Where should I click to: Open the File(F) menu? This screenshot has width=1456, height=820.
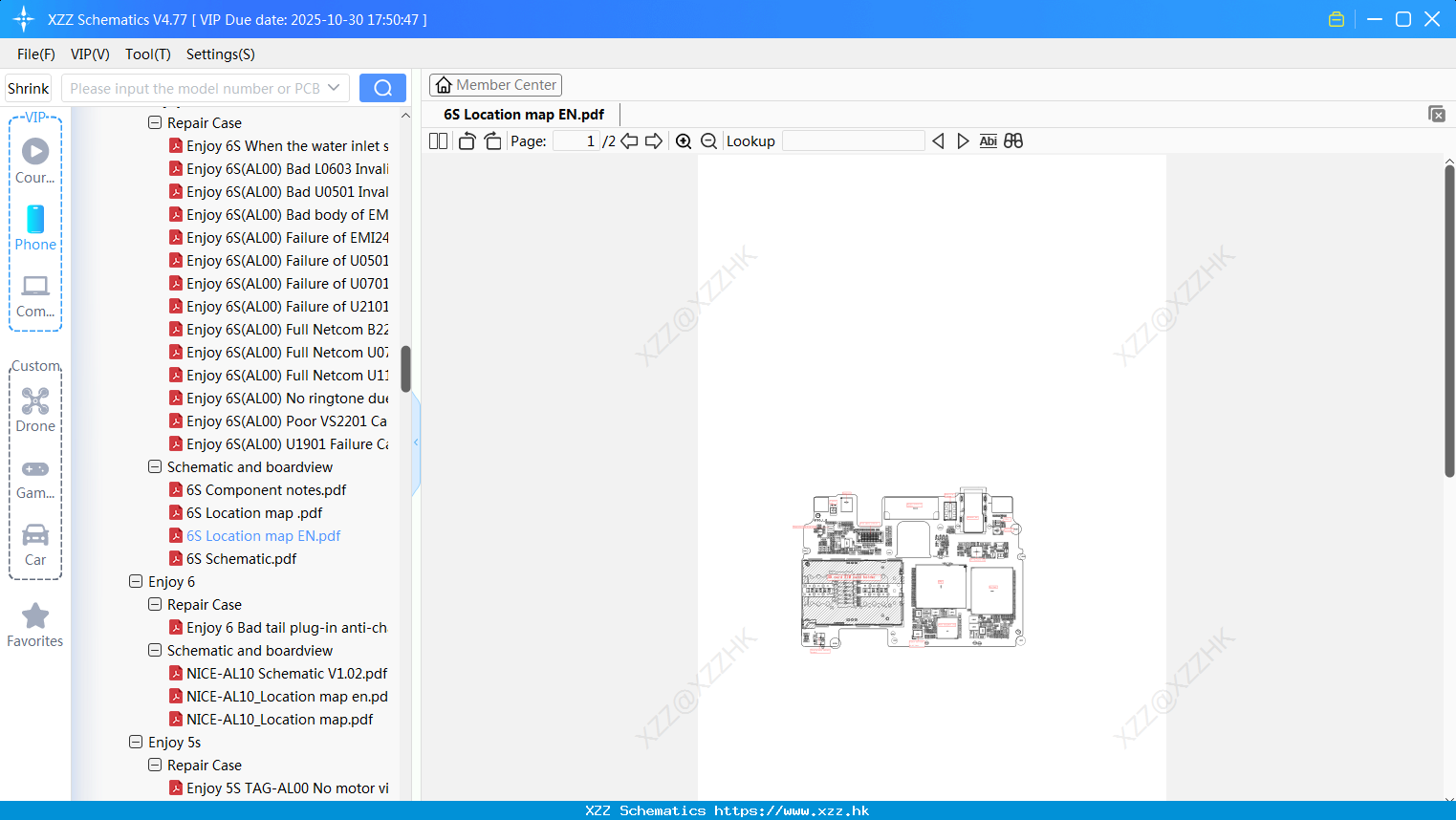(36, 54)
